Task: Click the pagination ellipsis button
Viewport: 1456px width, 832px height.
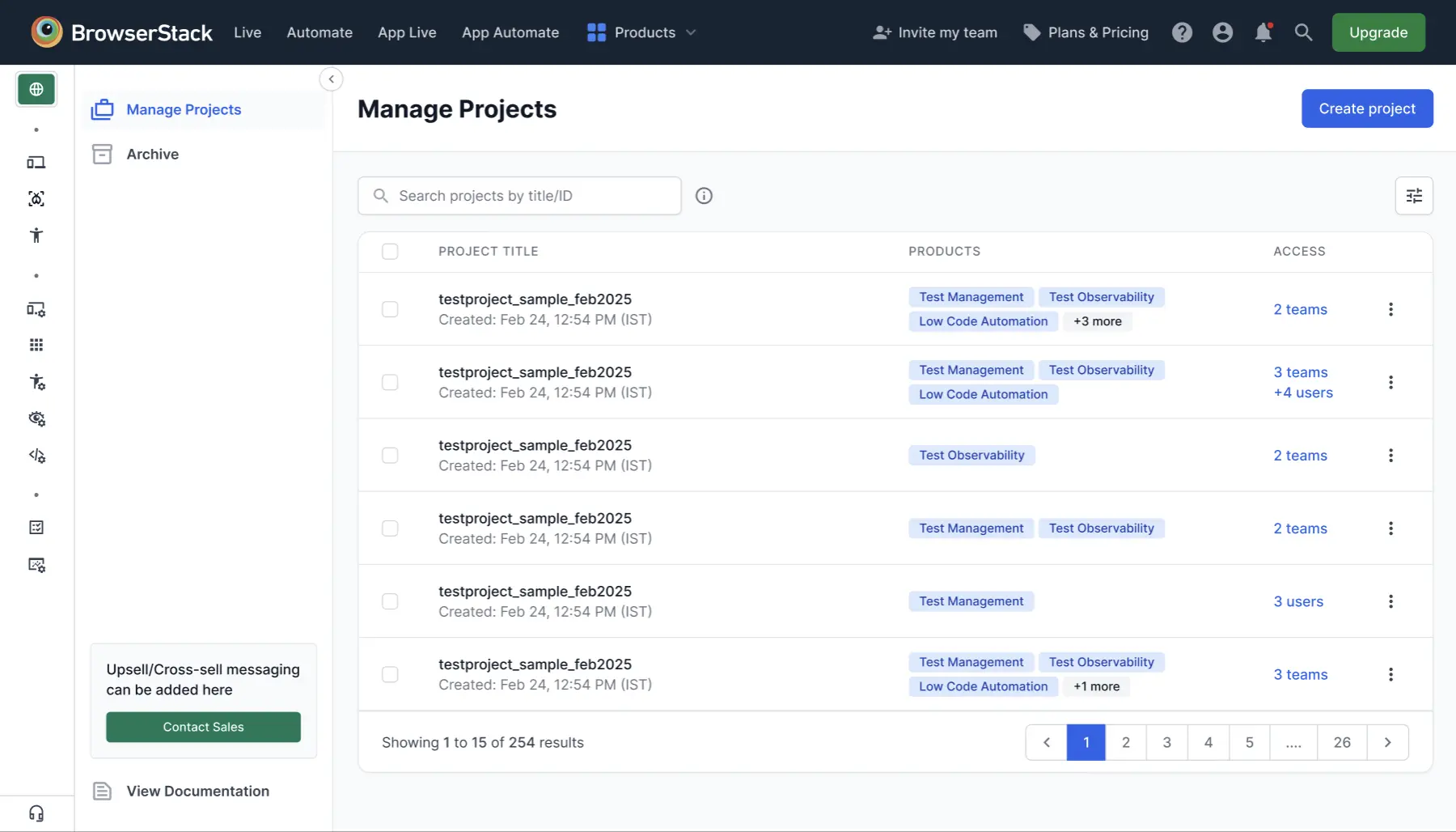Action: (x=1293, y=742)
